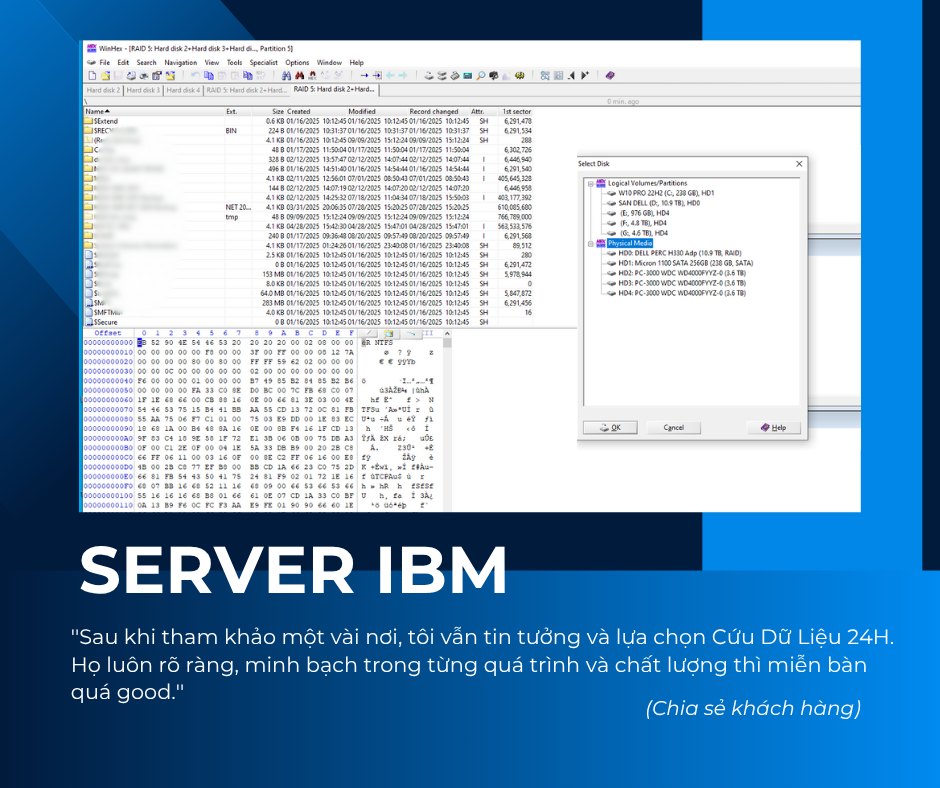Click the Open RAM chip toolbar icon
This screenshot has height=788, width=940.
point(468,76)
